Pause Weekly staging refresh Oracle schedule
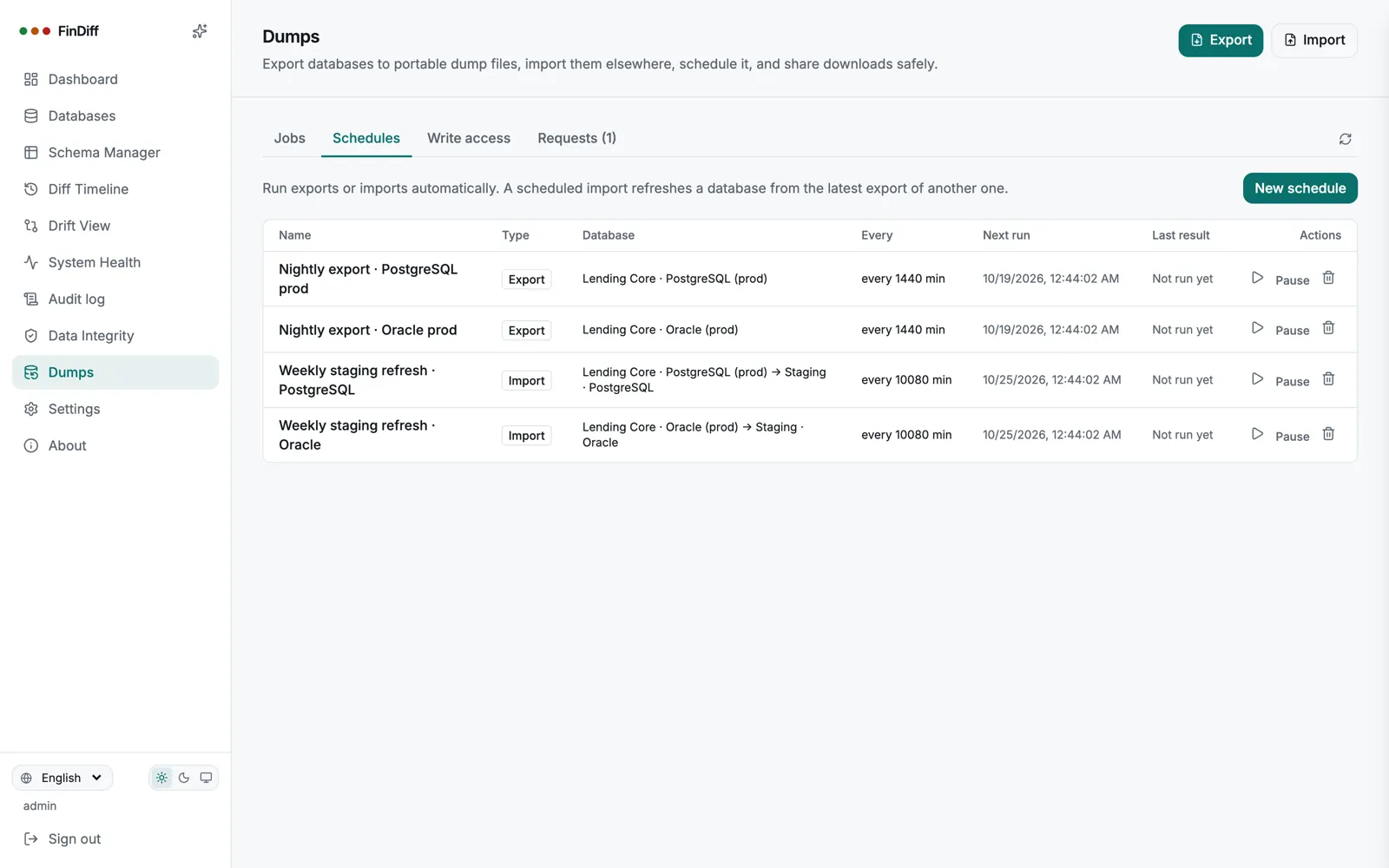This screenshot has width=1389, height=868. click(x=1292, y=437)
